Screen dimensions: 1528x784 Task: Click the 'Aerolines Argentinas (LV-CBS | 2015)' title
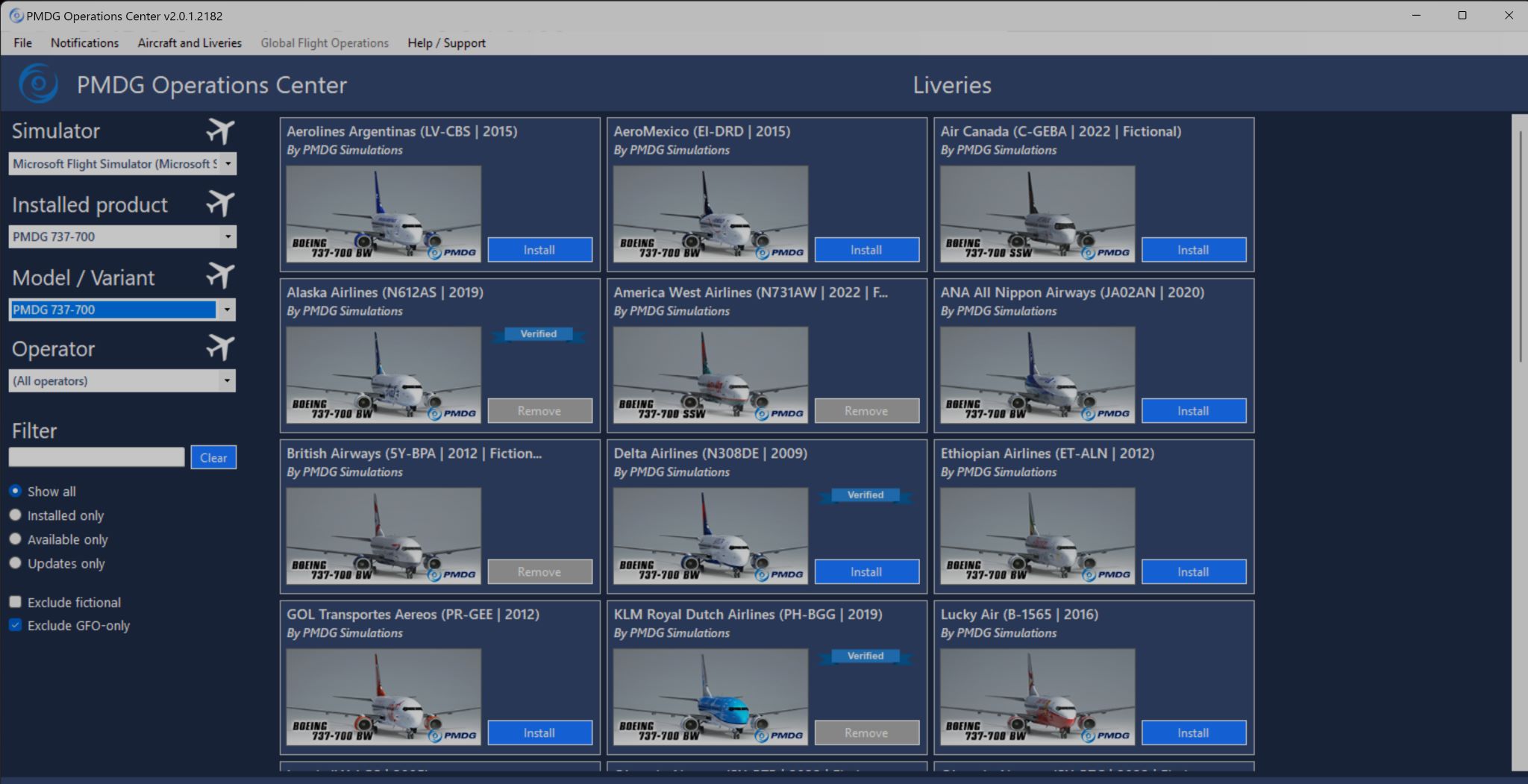(x=402, y=131)
